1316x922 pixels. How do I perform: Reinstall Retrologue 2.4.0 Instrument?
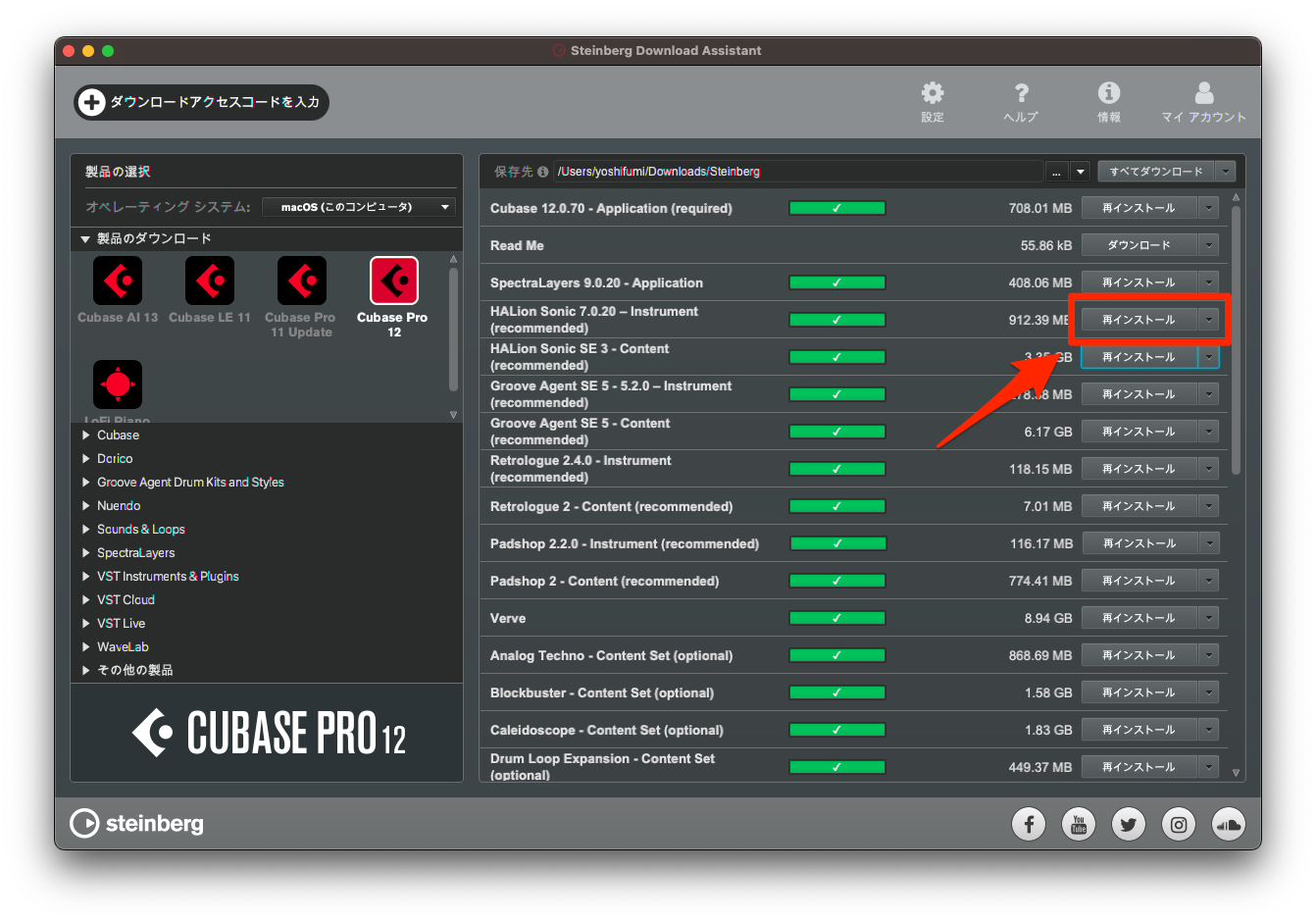tap(1139, 469)
